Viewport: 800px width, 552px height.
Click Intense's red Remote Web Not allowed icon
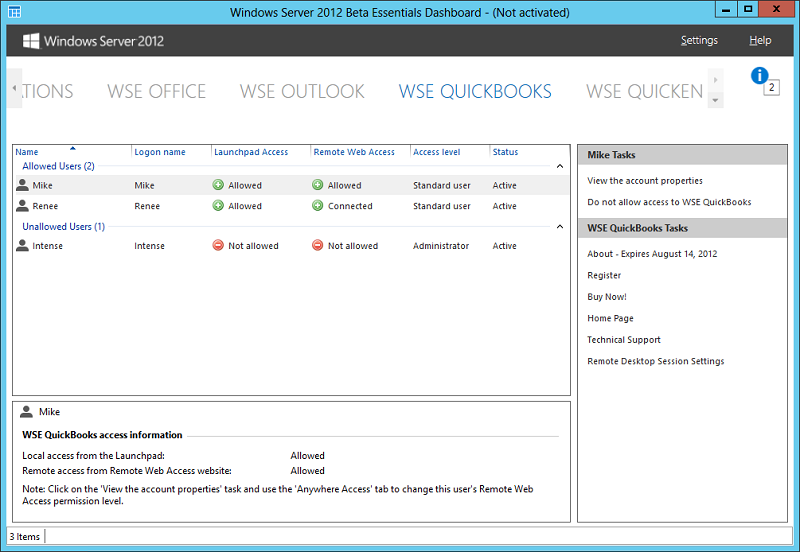[x=317, y=245]
